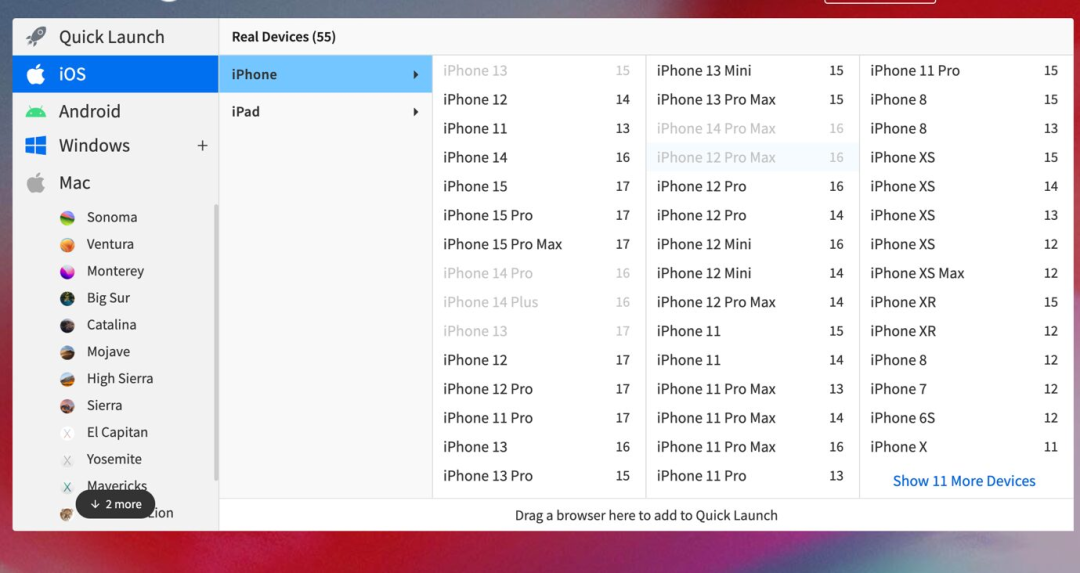
Task: Select iPhone 13 Mini iOS 15
Action: click(751, 70)
